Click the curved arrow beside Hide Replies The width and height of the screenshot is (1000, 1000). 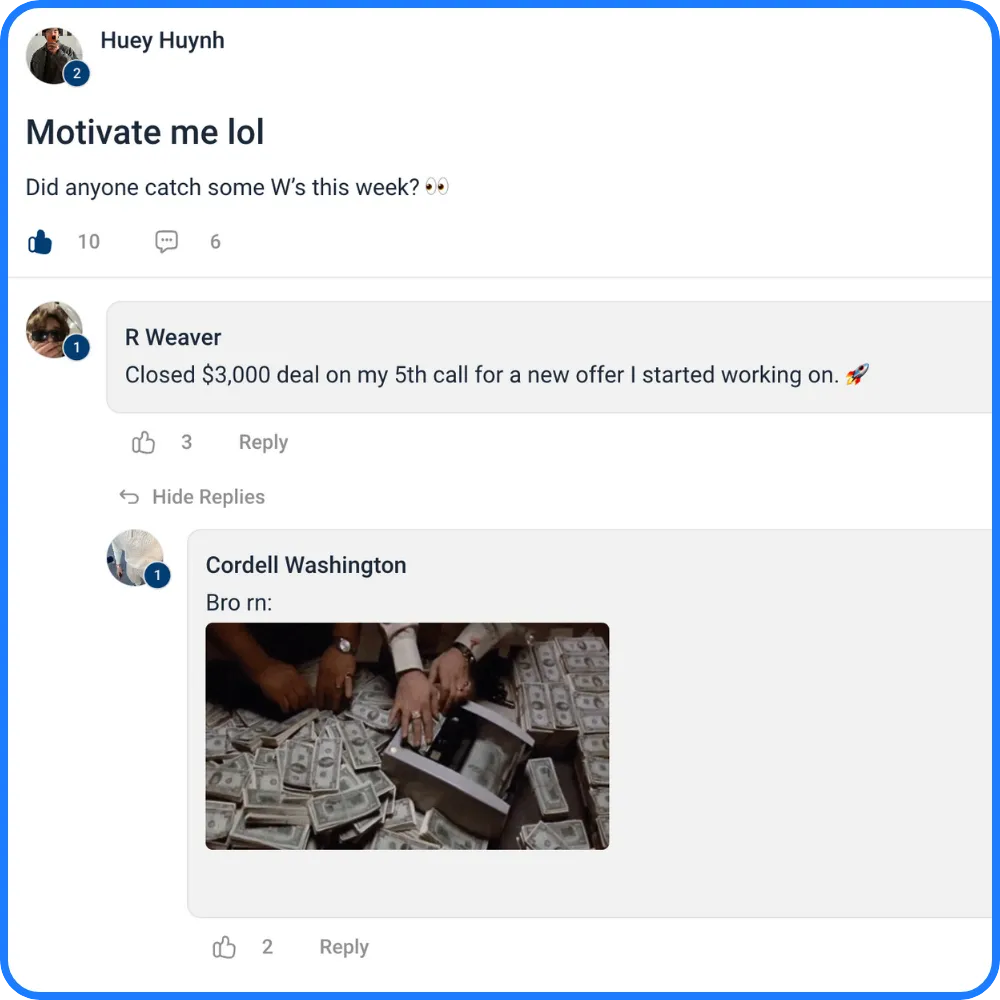(x=129, y=497)
